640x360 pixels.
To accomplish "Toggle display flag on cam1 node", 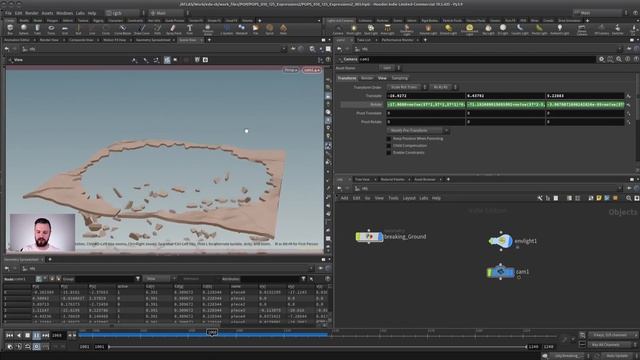I will tap(512, 272).
